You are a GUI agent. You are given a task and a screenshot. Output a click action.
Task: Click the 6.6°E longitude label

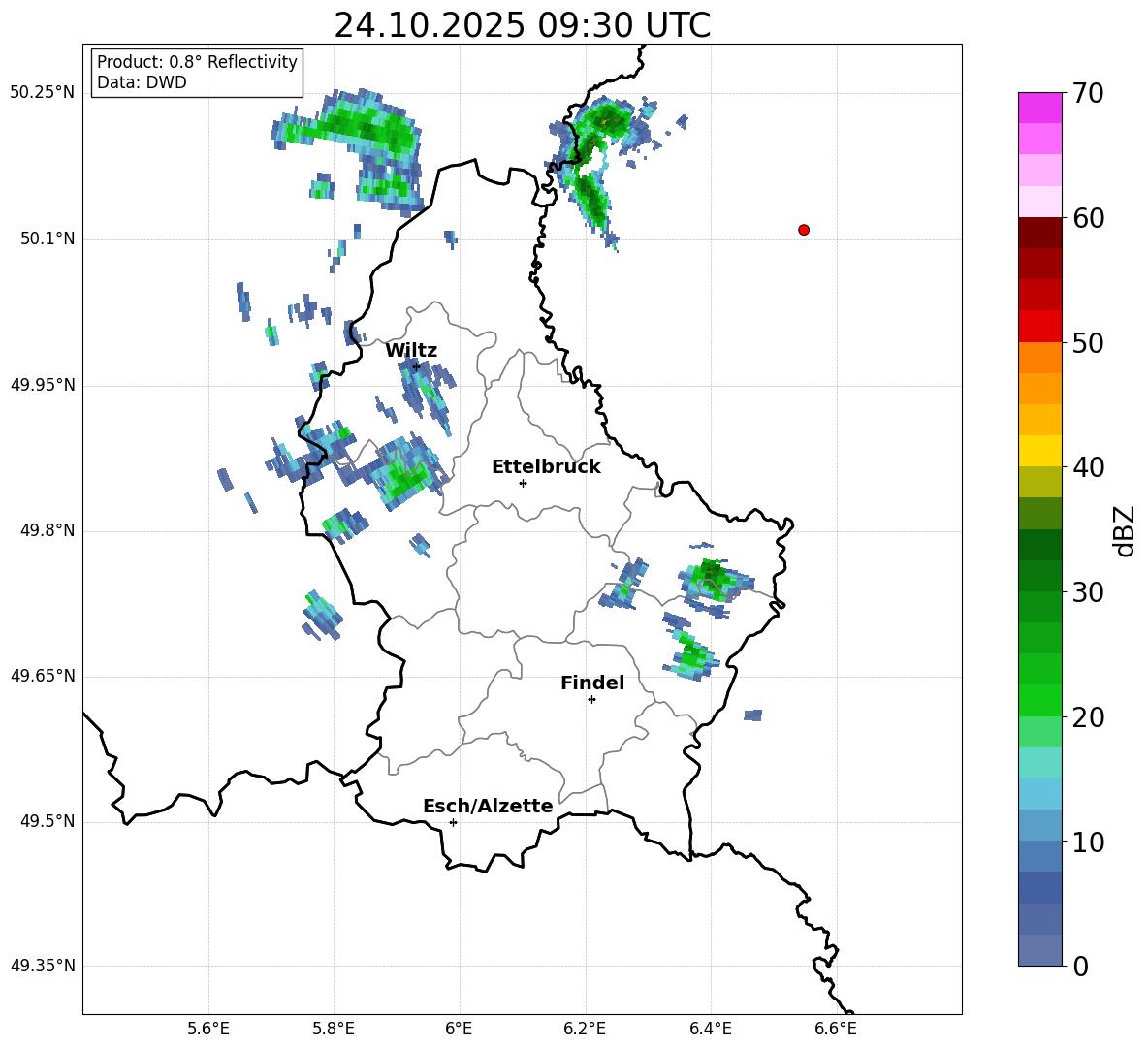point(836,1029)
